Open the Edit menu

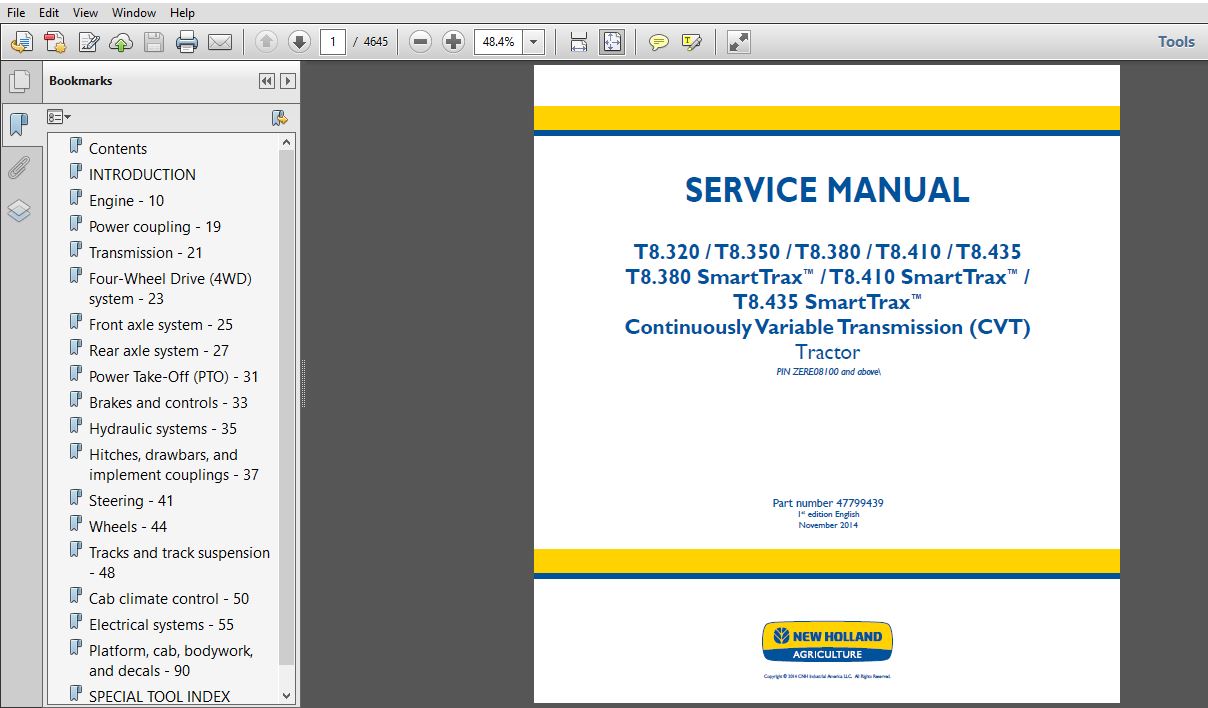(x=49, y=13)
